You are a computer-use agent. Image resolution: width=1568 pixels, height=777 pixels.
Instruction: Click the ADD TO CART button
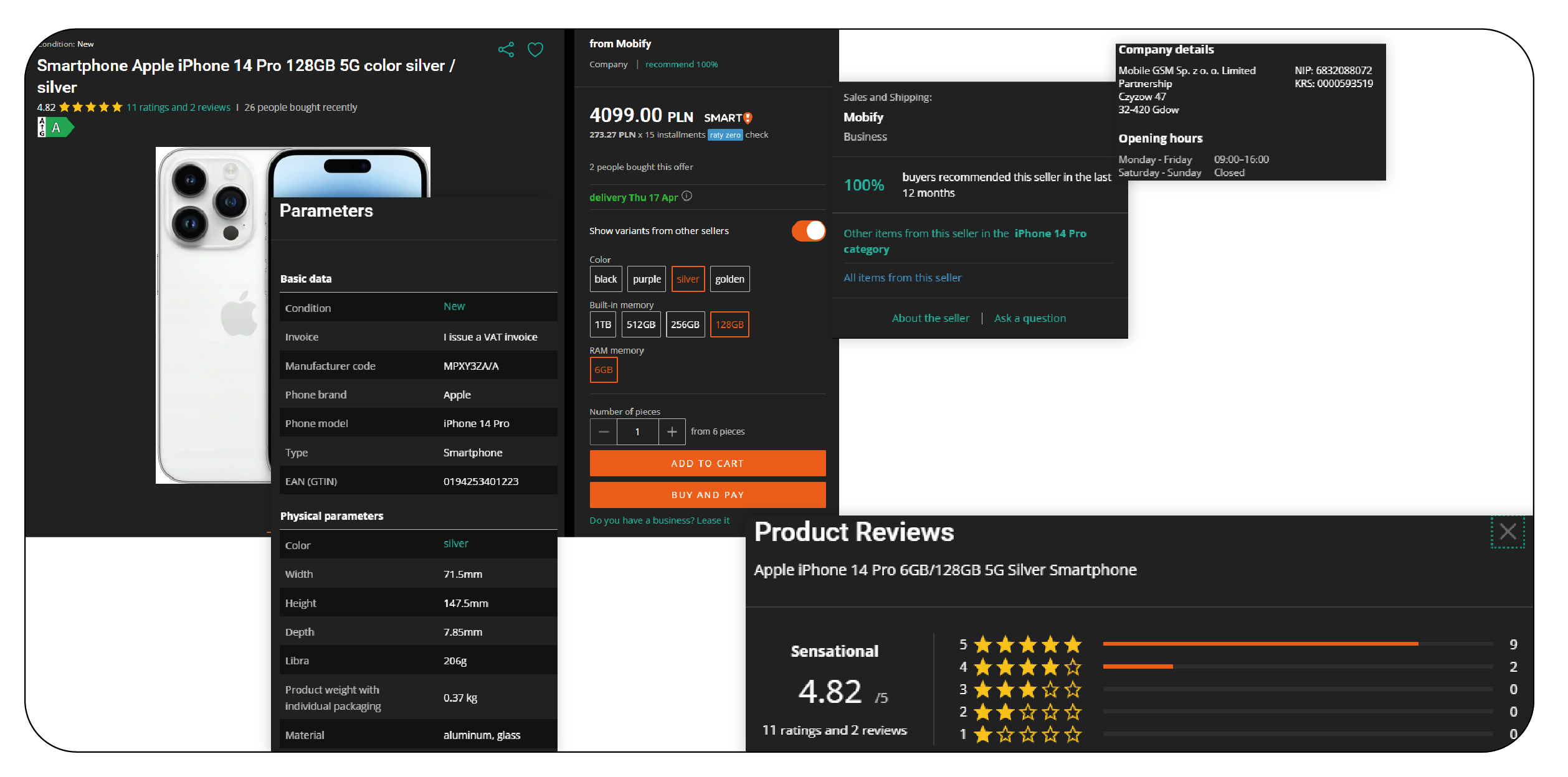(x=707, y=463)
